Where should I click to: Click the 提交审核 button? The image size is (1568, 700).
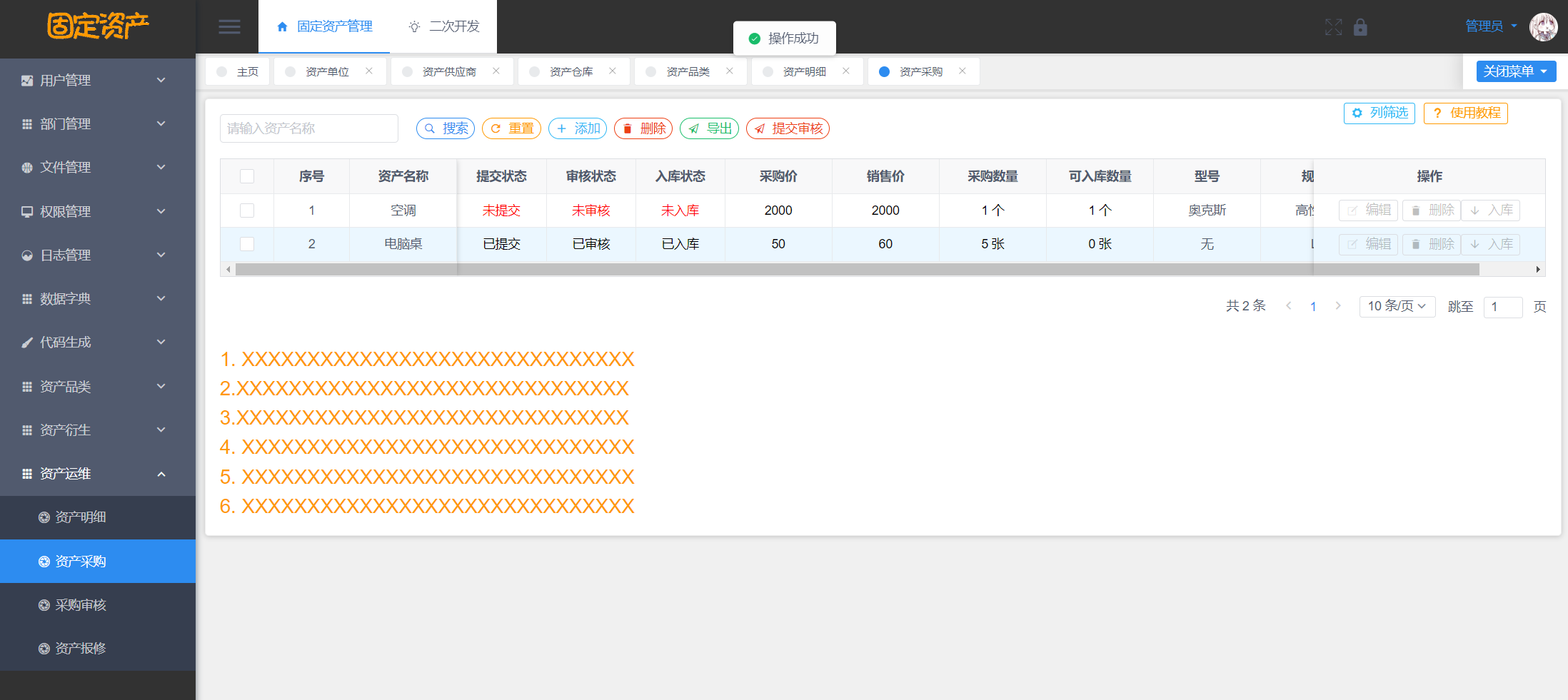pyautogui.click(x=788, y=128)
